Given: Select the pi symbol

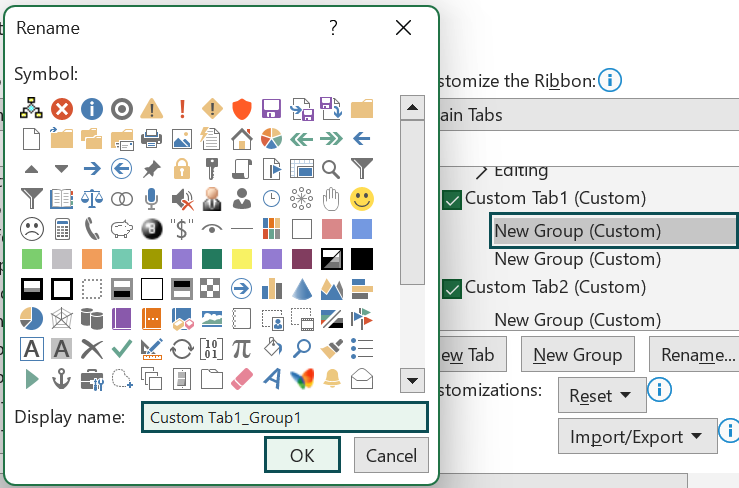Looking at the screenshot, I should pyautogui.click(x=242, y=349).
